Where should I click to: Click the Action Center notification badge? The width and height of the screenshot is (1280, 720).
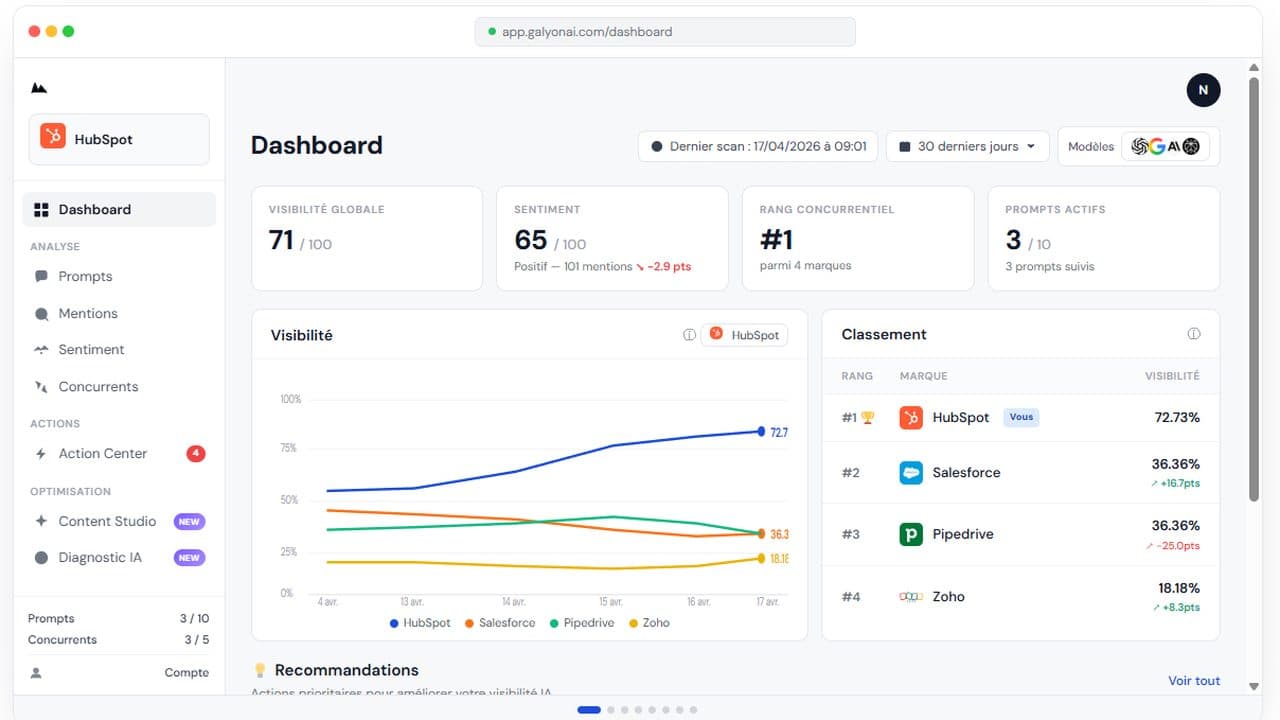pos(196,453)
